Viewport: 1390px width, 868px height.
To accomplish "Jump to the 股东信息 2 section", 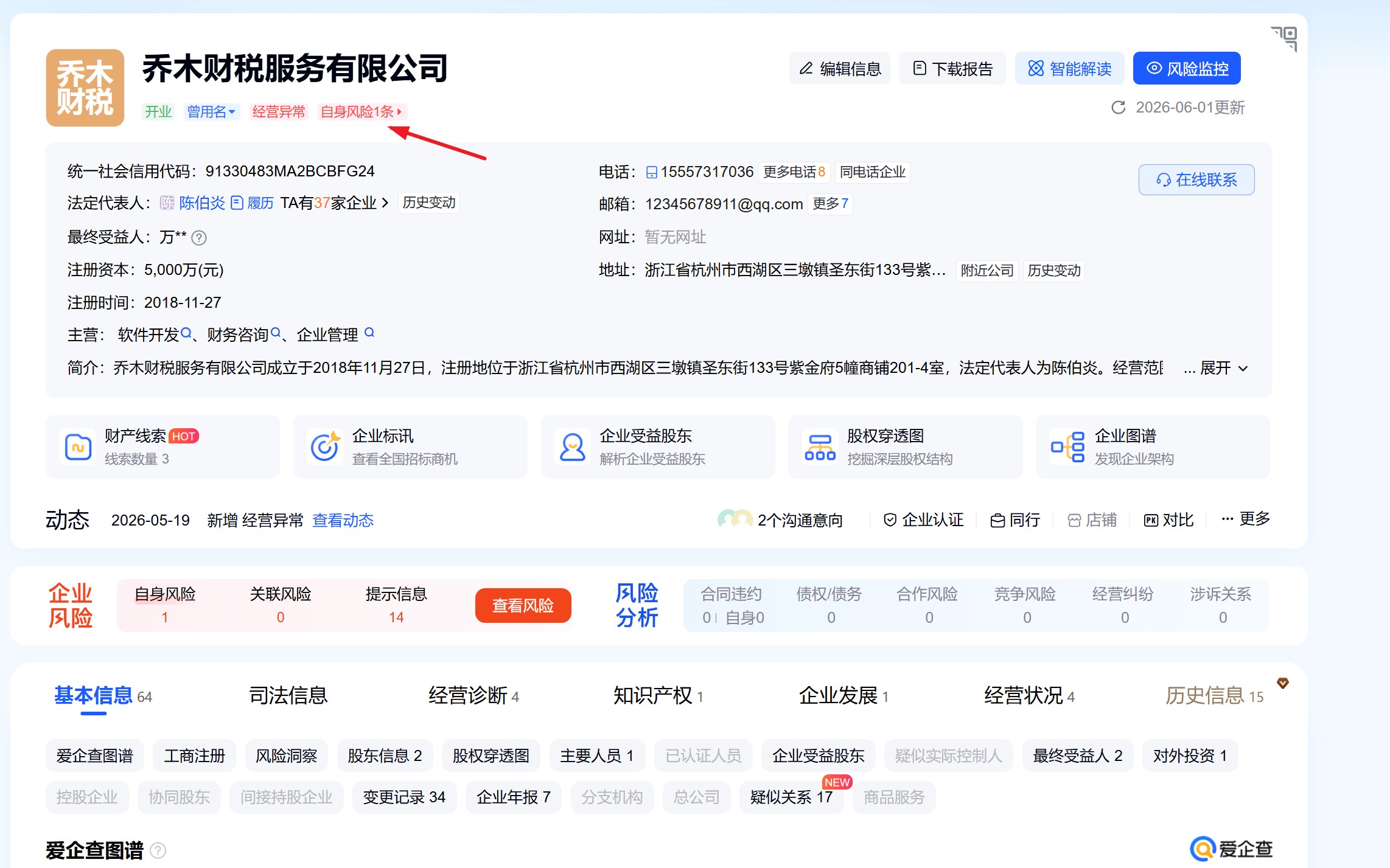I will point(385,755).
